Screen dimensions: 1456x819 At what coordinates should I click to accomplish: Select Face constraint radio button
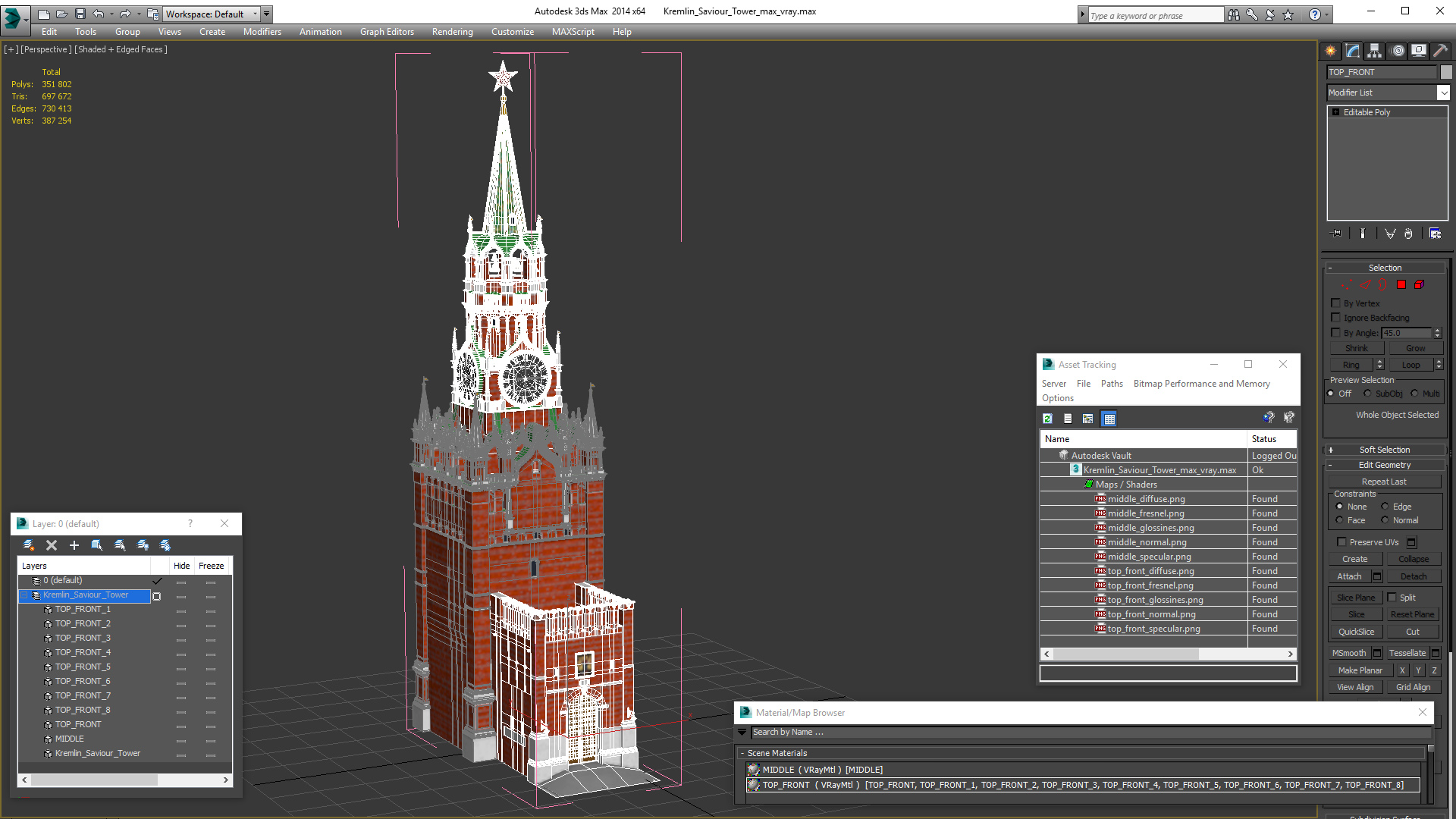[1339, 520]
